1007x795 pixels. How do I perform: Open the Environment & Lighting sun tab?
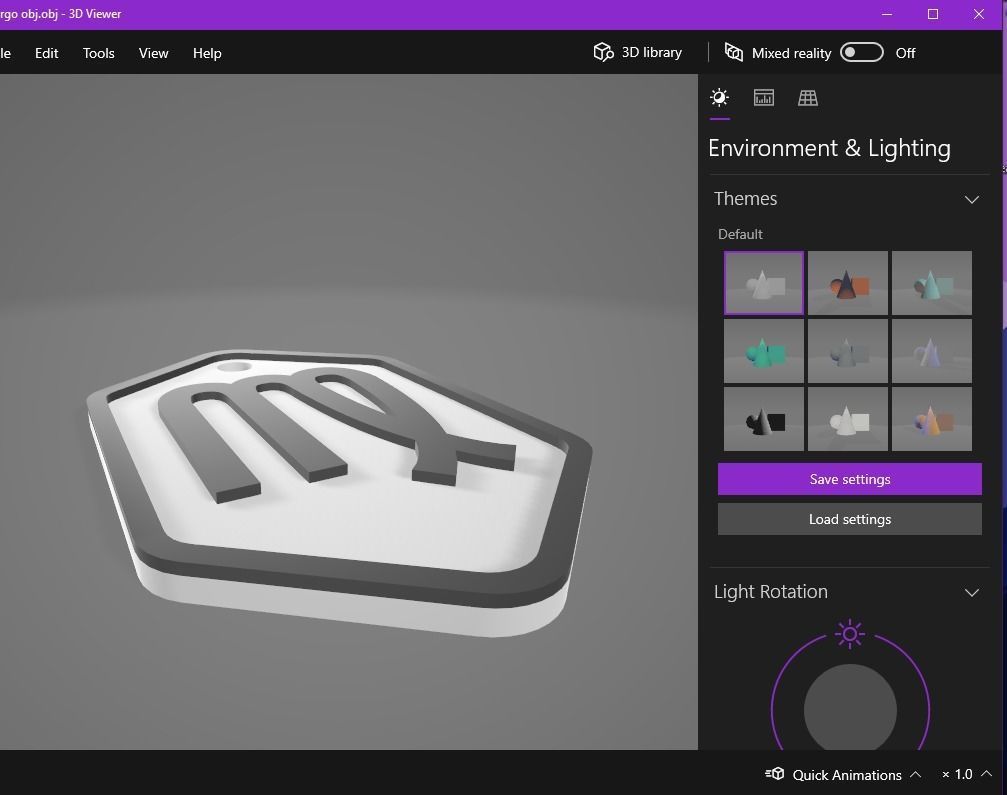[719, 98]
